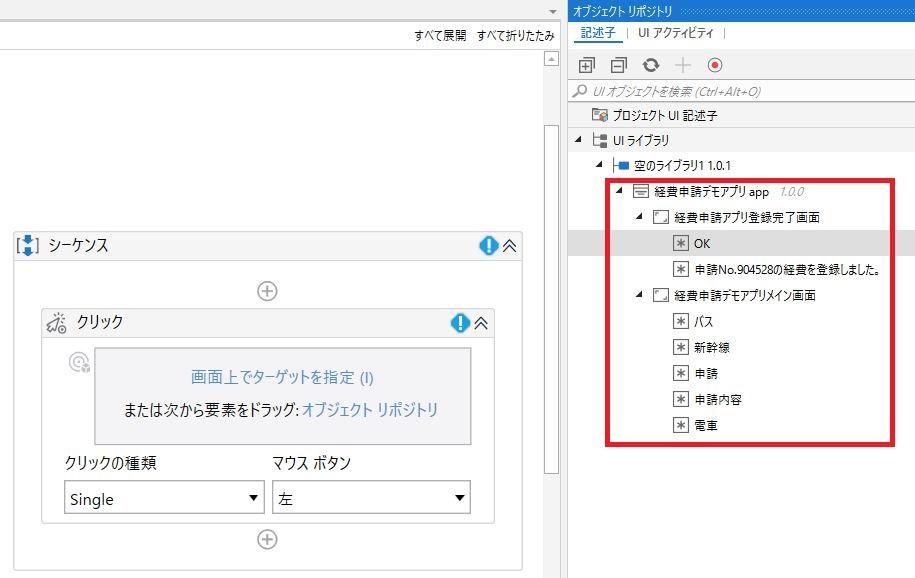Viewport: 915px width, 578px height.
Task: Add activity with plus above クリック
Action: (x=267, y=291)
